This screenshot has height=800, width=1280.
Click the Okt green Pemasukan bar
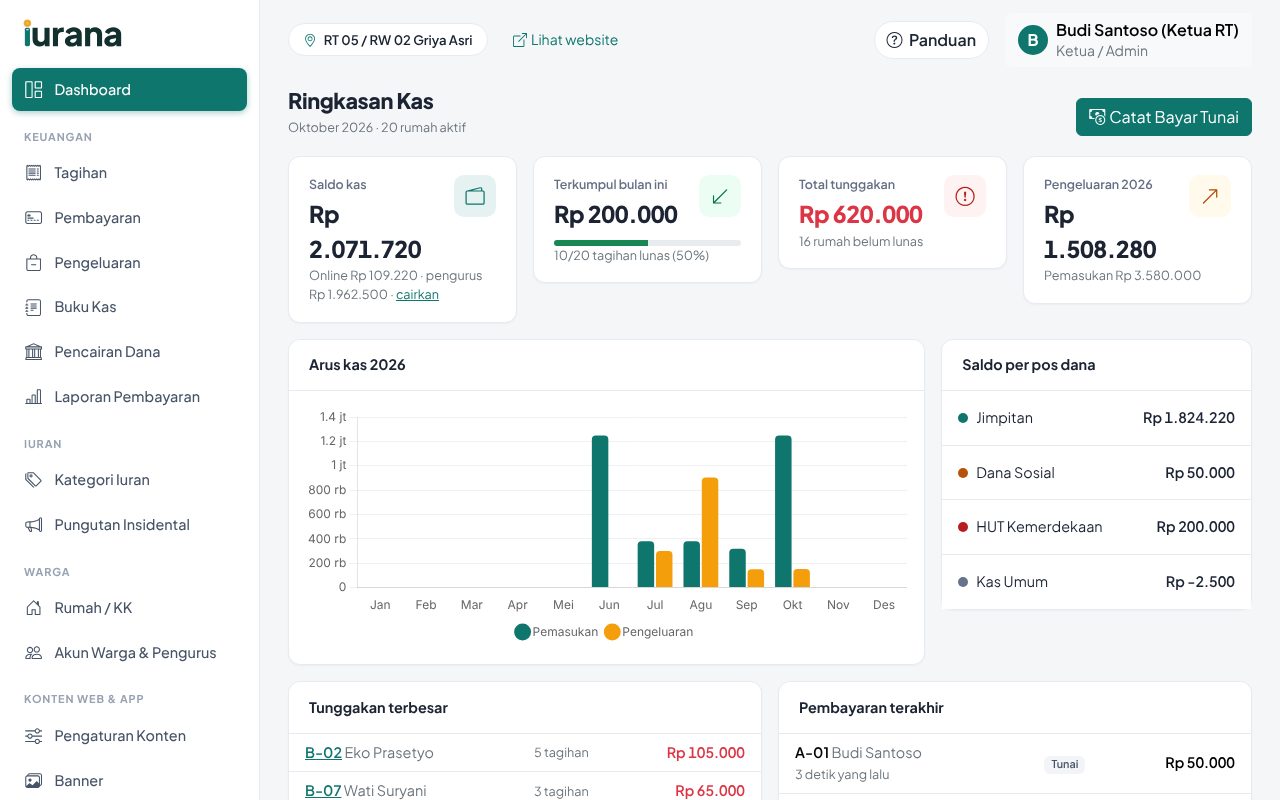tap(783, 511)
